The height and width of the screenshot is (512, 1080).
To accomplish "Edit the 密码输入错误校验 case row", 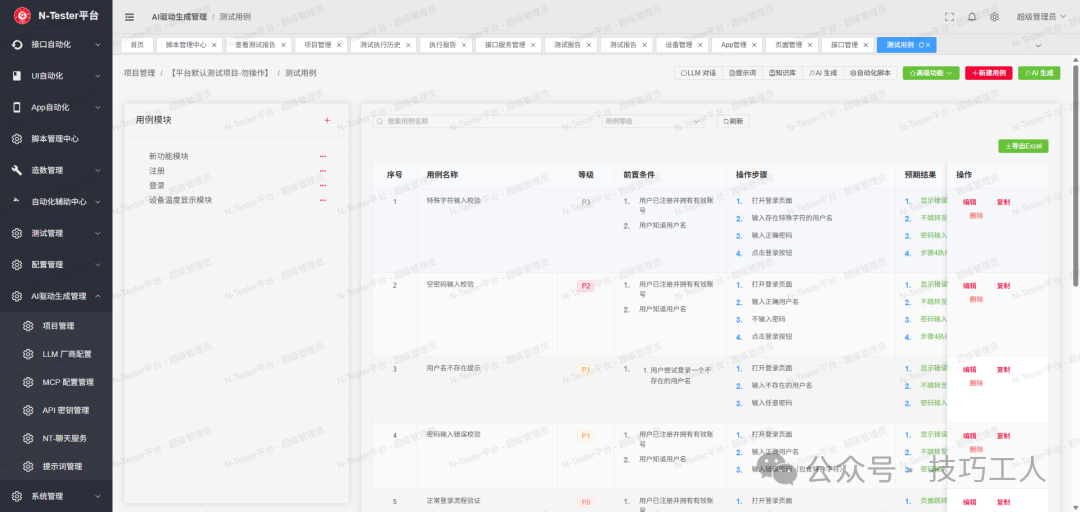I will [x=969, y=436].
